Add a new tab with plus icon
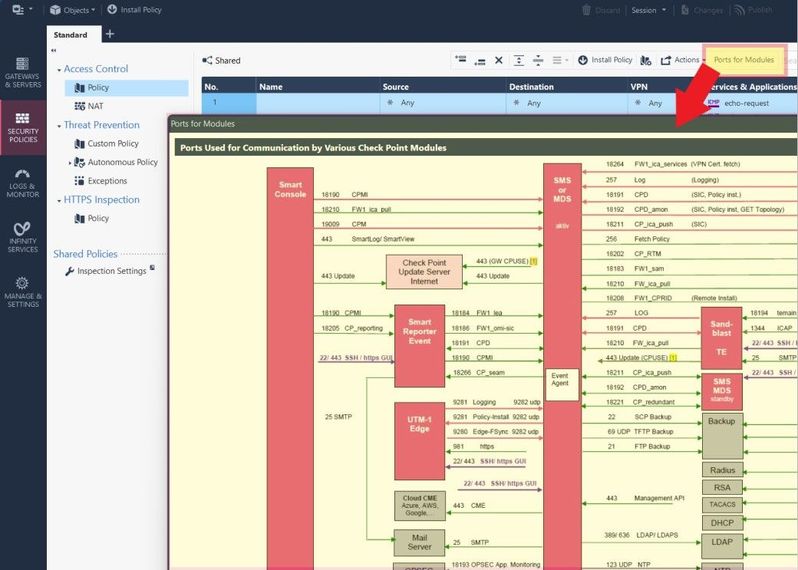Viewport: 798px width, 570px height. (110, 34)
